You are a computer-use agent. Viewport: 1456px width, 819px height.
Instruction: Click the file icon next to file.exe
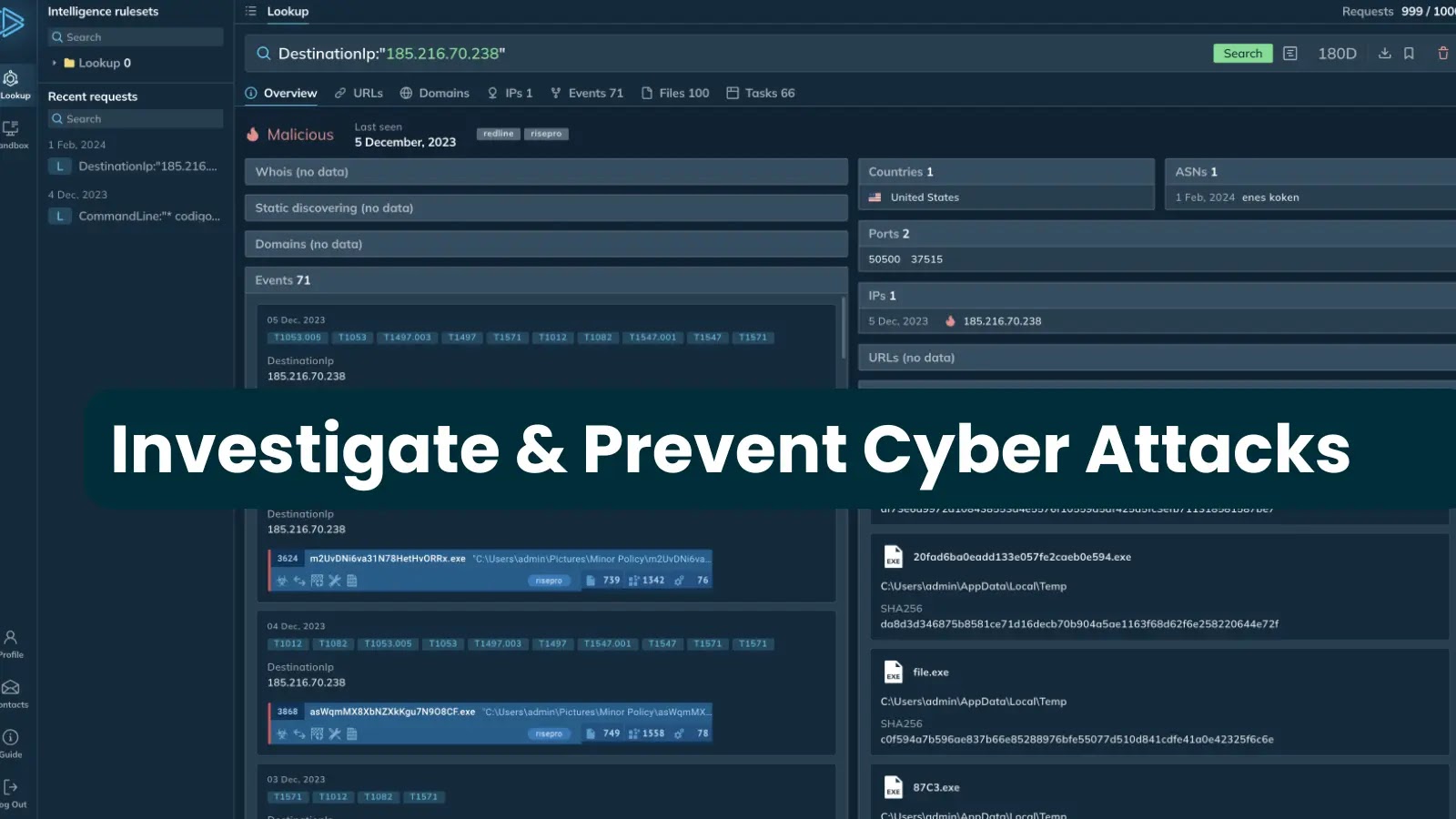click(893, 672)
